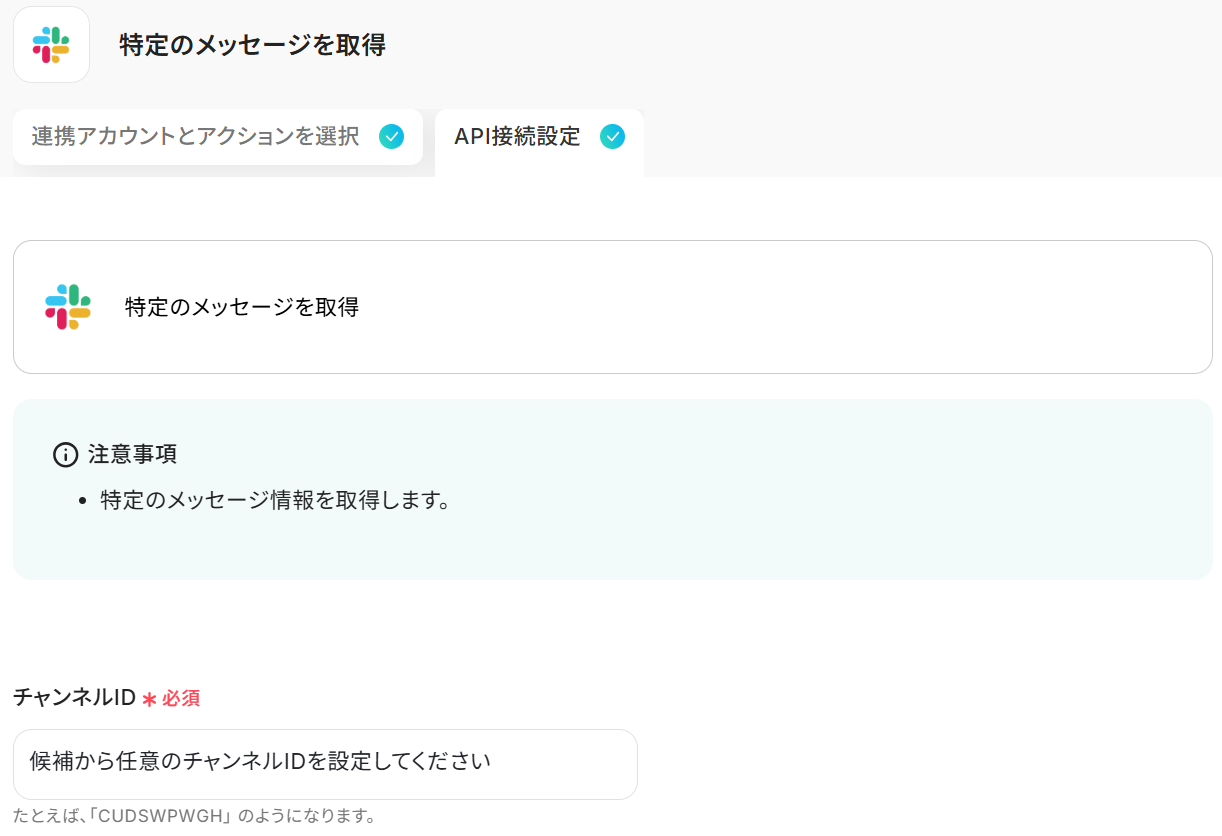Click the red 必須 required label
Screen dimensions: 1222x836
click(x=181, y=699)
